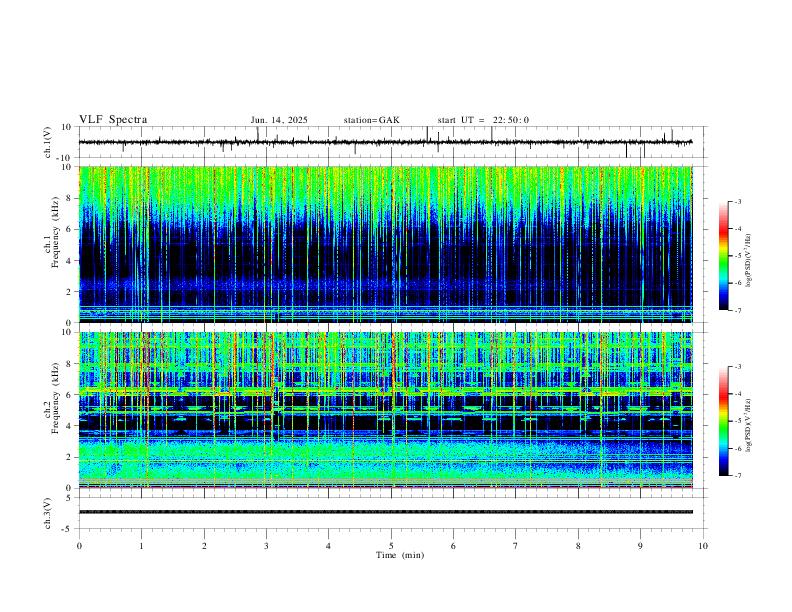Click the 'VLF Spectra' title text

pos(113,120)
